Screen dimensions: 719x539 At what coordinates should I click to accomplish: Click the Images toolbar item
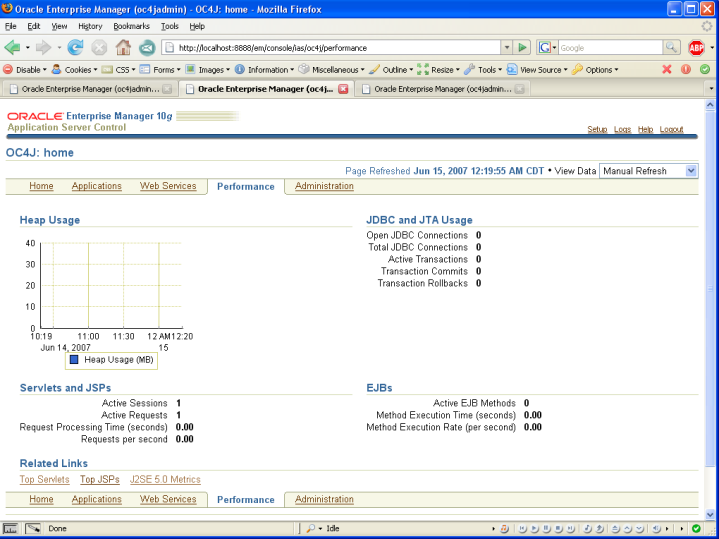point(207,70)
